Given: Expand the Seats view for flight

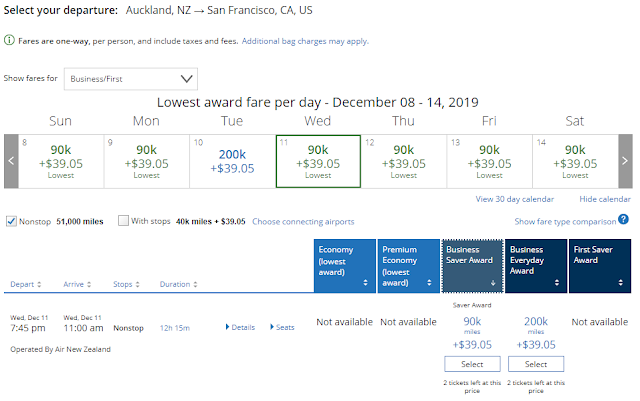Looking at the screenshot, I should coord(284,327).
